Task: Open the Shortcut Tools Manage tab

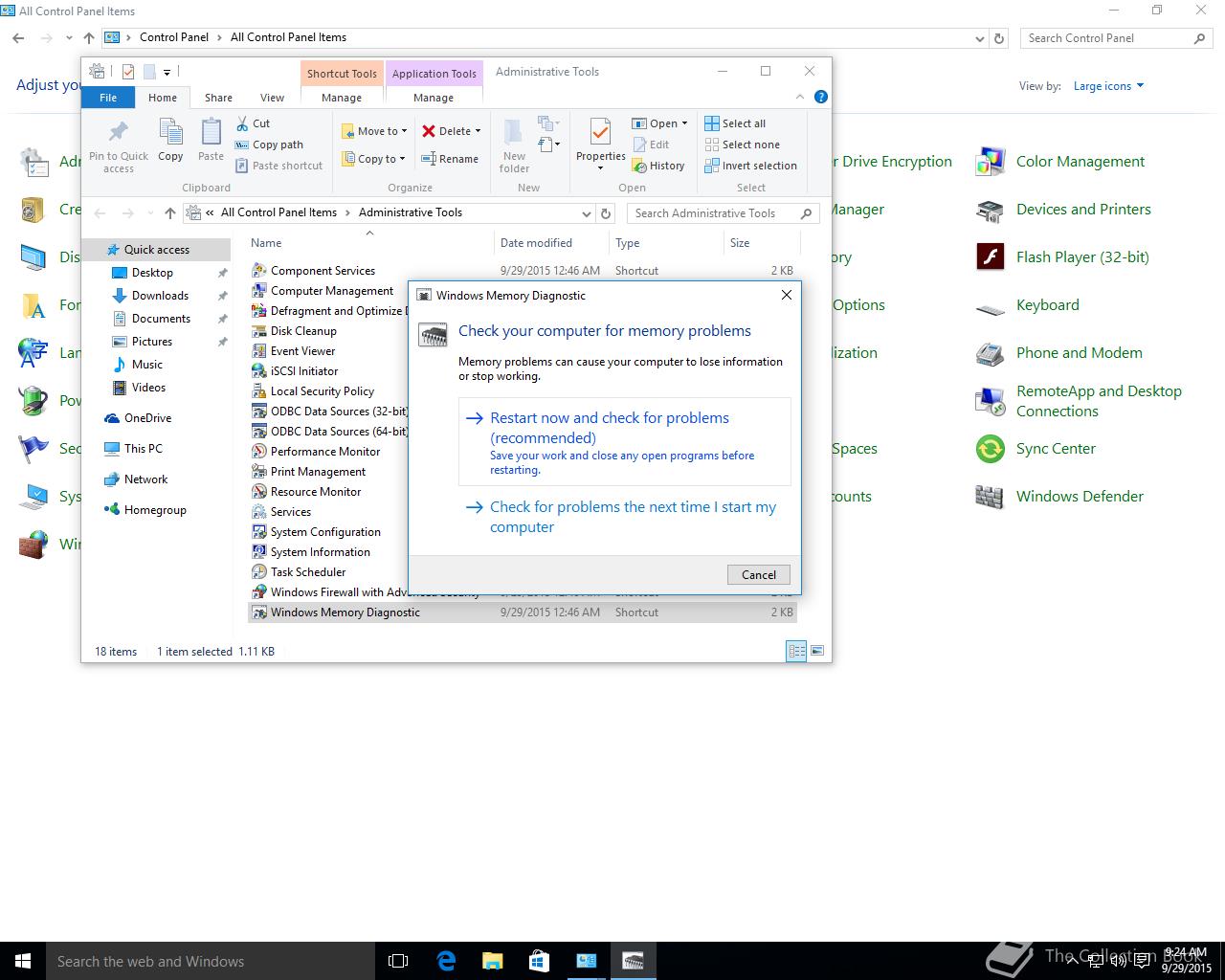Action: [342, 98]
